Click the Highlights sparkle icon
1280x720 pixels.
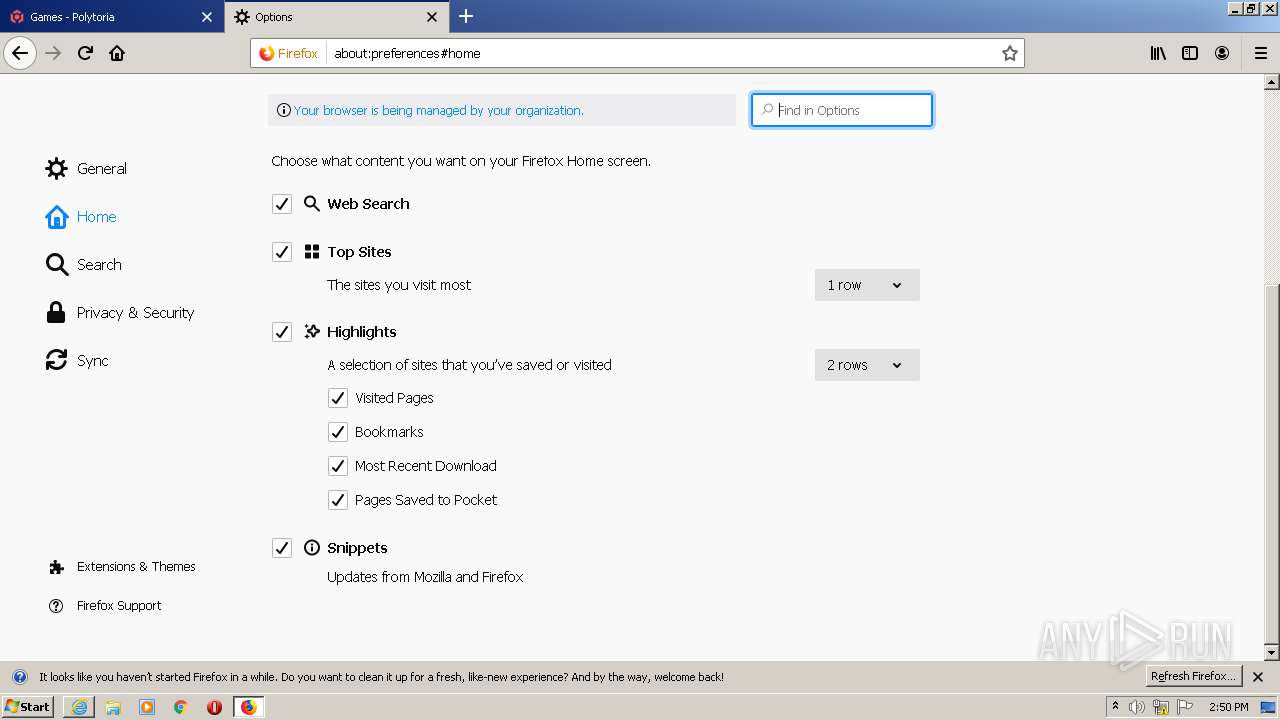pyautogui.click(x=312, y=332)
